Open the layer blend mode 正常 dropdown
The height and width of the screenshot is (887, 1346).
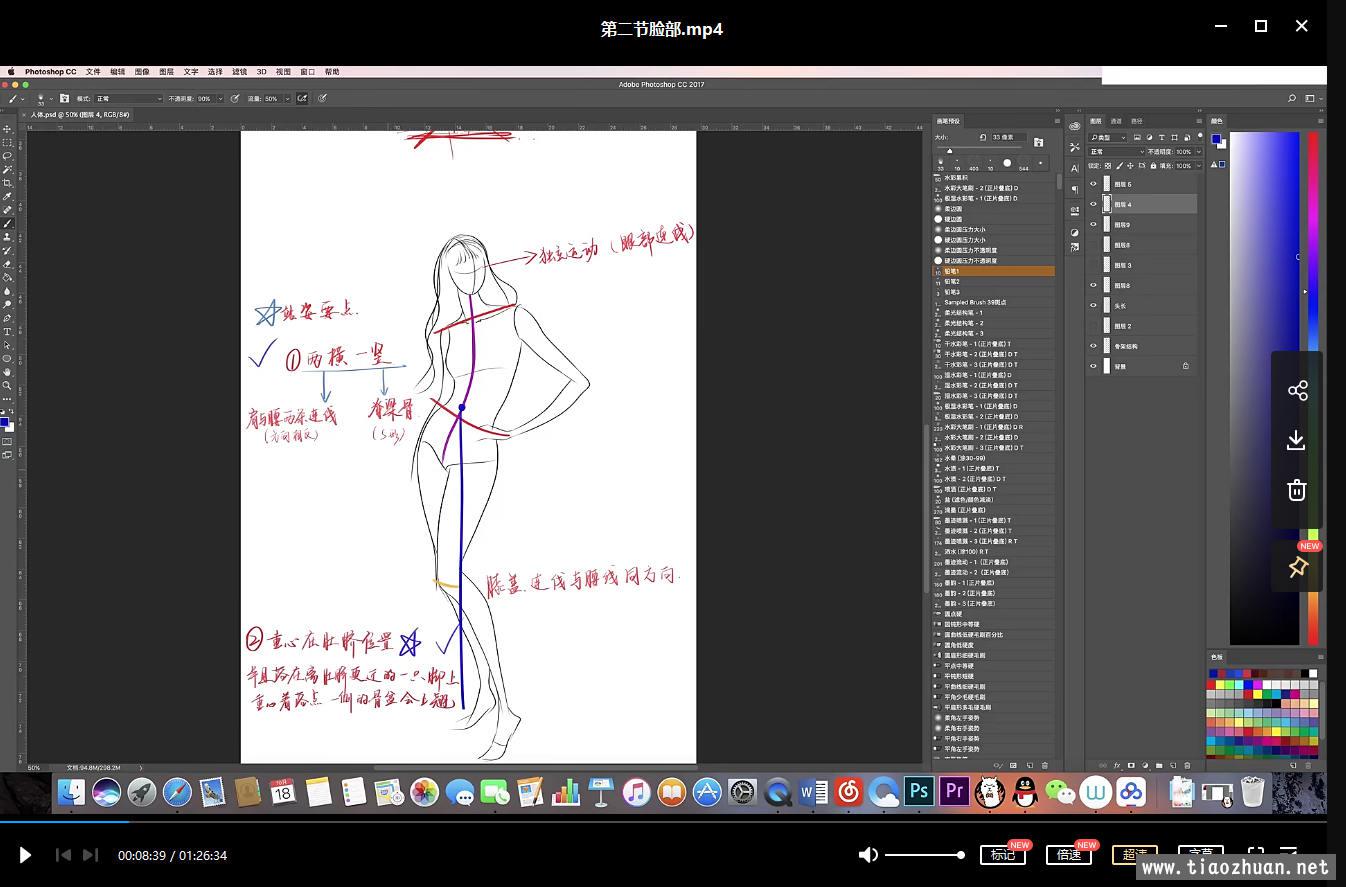[1115, 152]
